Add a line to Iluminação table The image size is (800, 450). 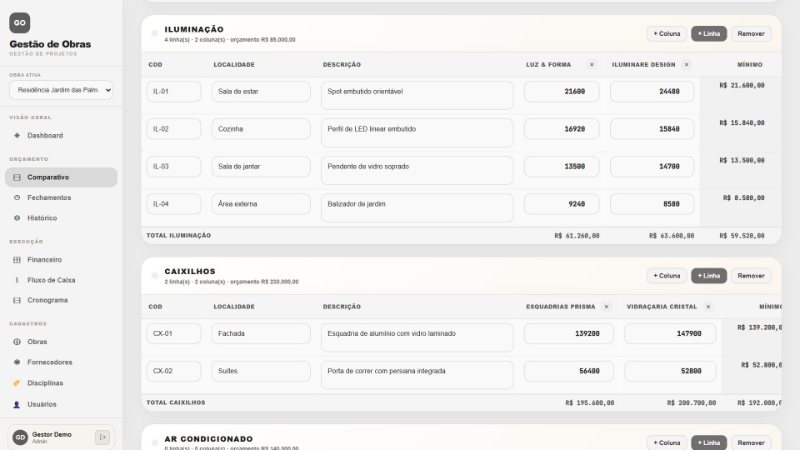point(709,34)
